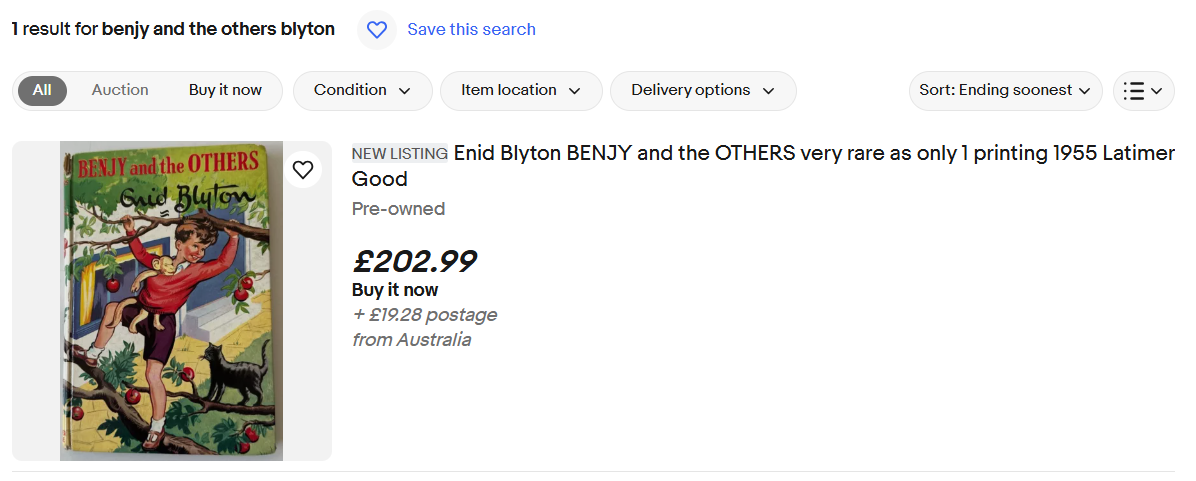Click the from Australia location text

[x=411, y=340]
